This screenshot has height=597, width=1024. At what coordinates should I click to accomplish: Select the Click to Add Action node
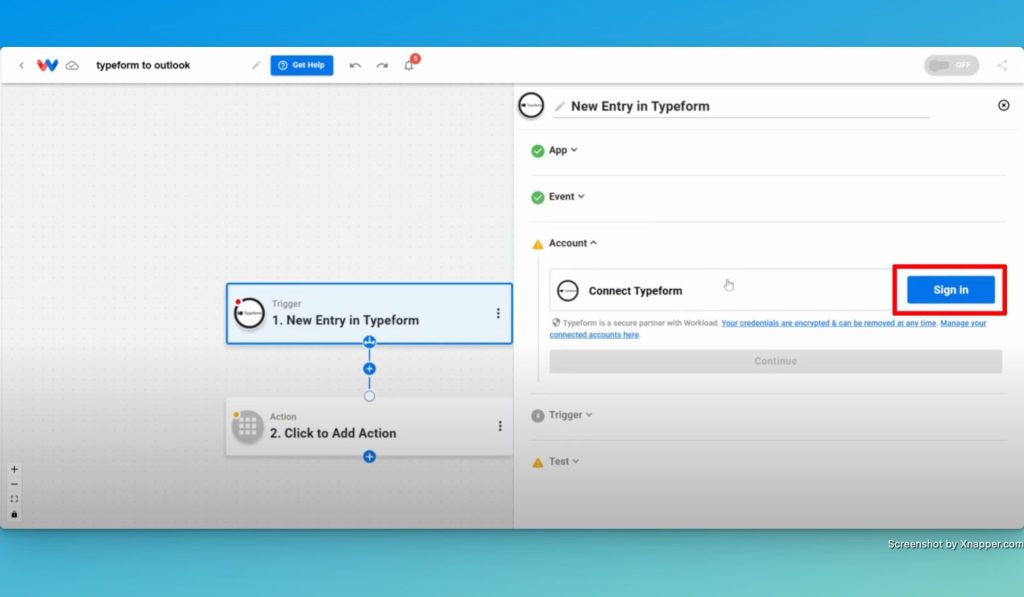pos(369,427)
